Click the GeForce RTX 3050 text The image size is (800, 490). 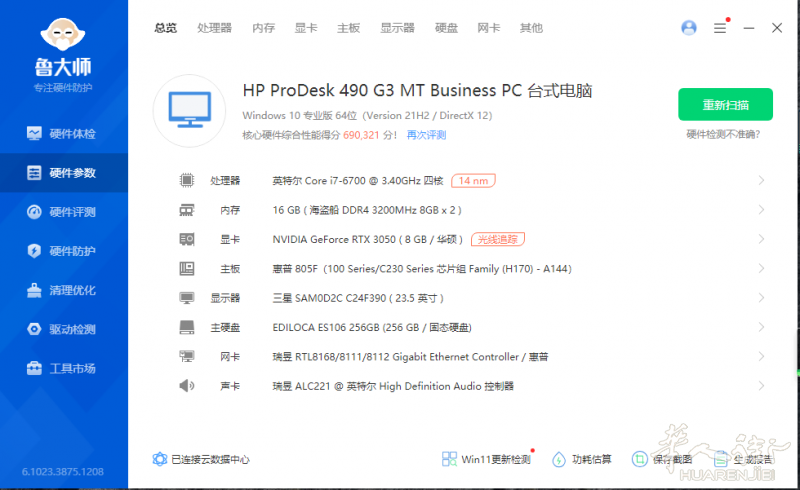click(x=367, y=239)
